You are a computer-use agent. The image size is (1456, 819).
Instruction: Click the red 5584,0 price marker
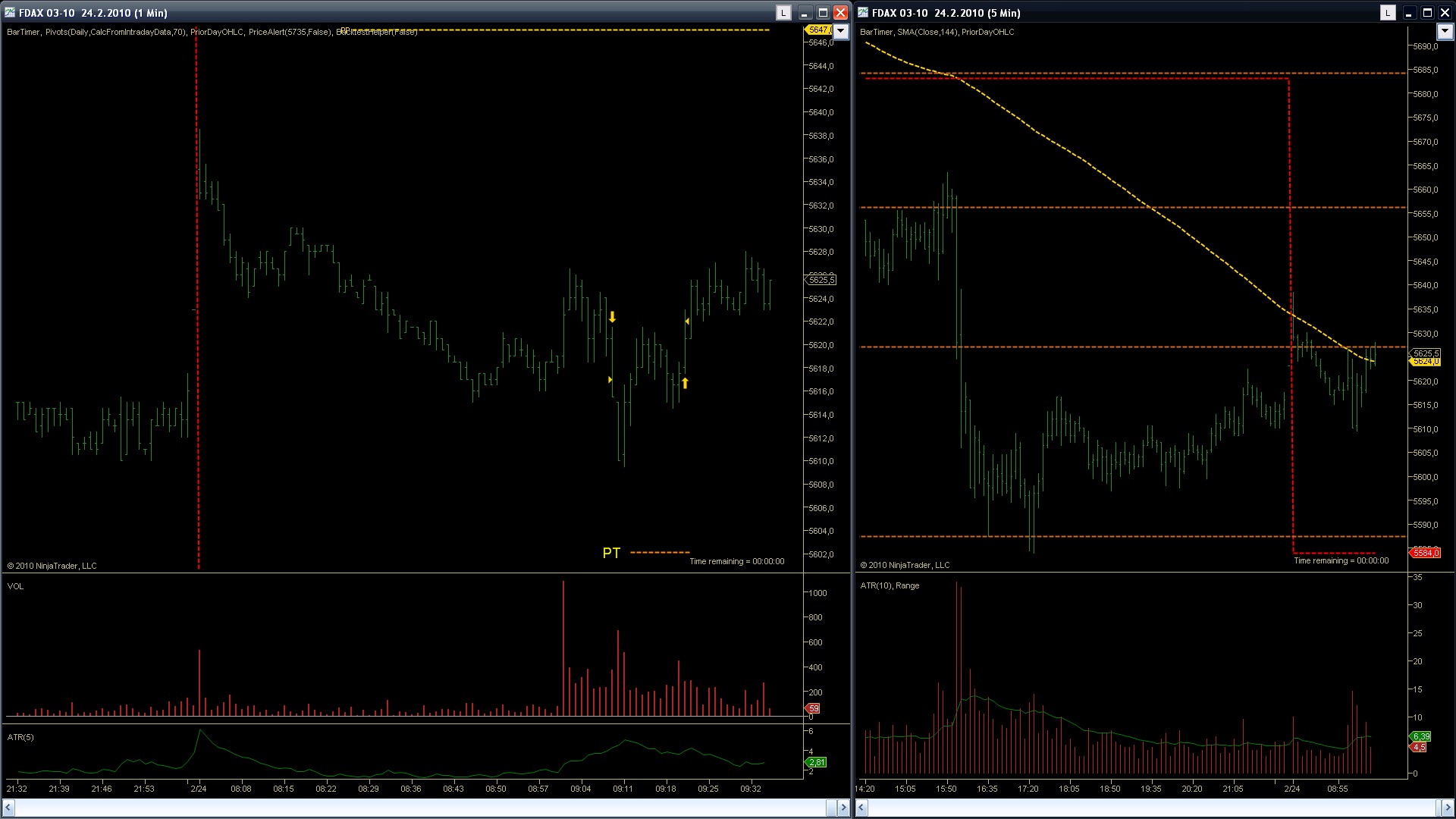pyautogui.click(x=1425, y=553)
